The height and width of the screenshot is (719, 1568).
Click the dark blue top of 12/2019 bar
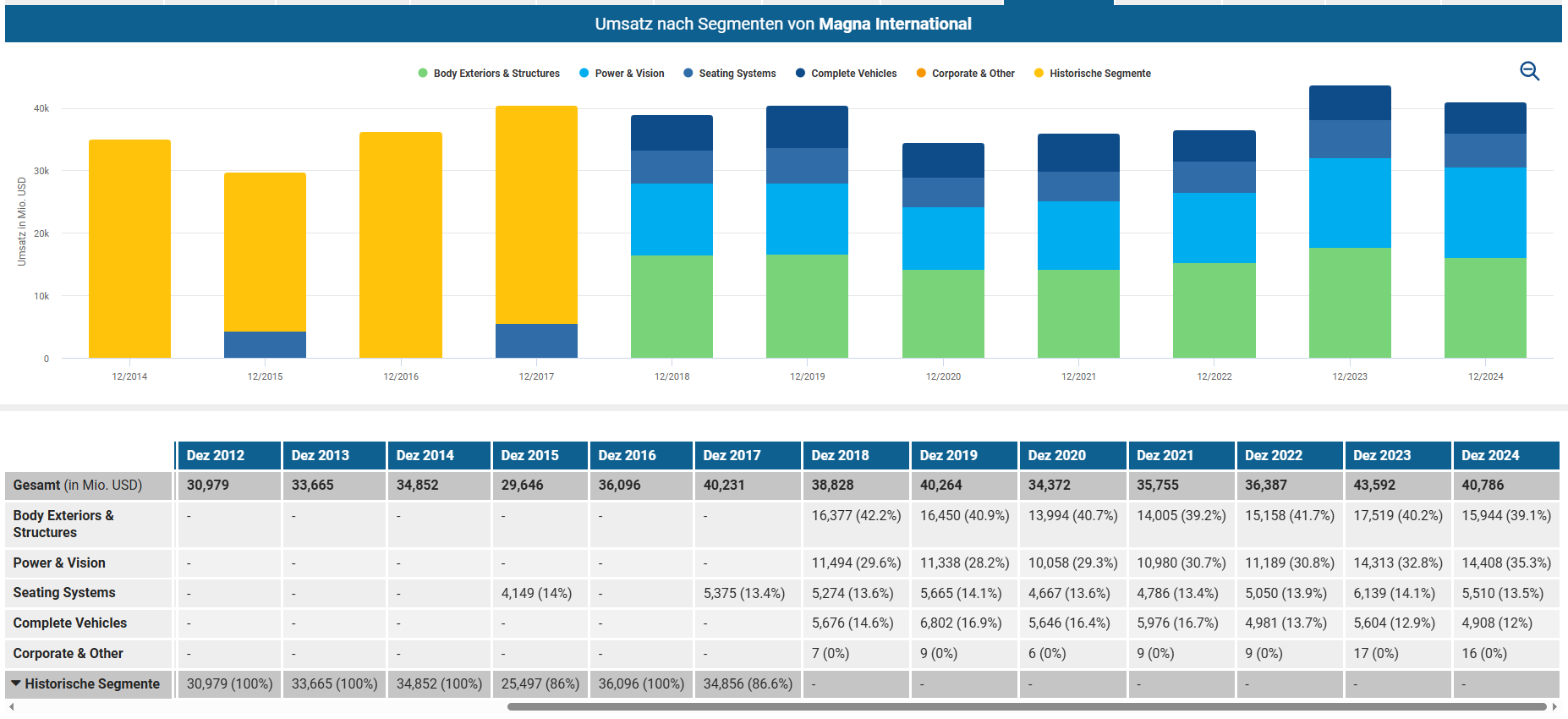coord(807,127)
